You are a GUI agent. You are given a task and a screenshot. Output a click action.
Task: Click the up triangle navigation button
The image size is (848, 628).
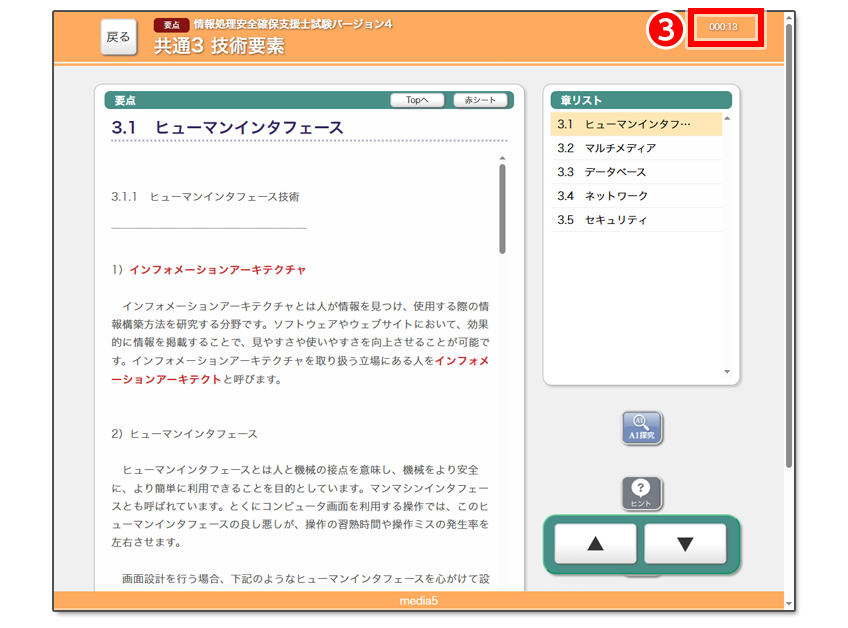[595, 544]
